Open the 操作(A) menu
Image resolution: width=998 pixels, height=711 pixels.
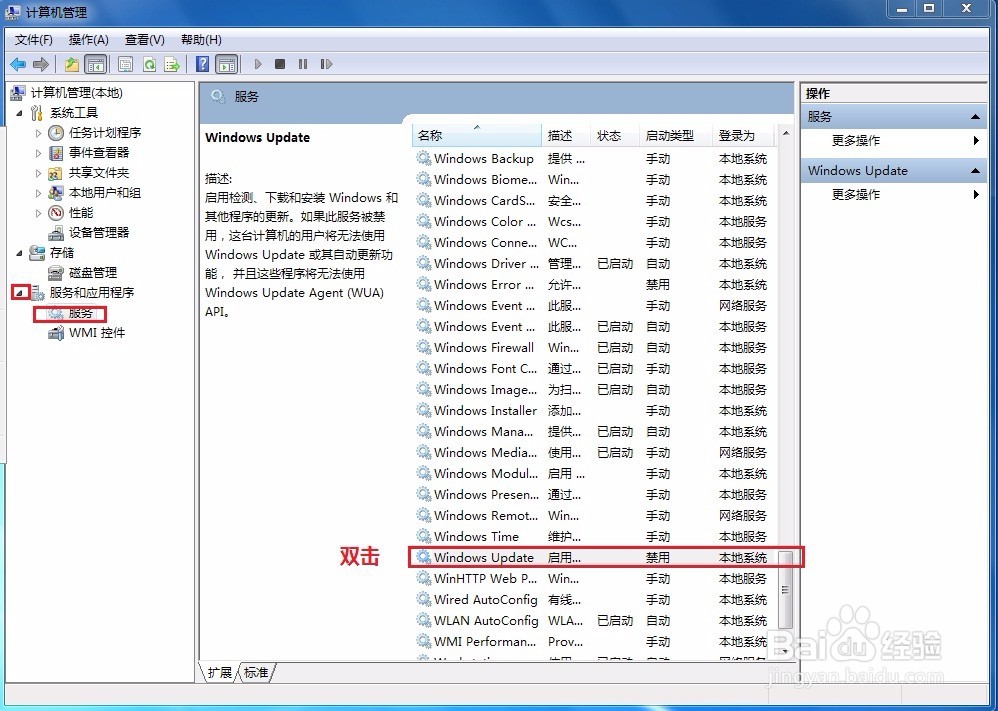click(x=88, y=40)
